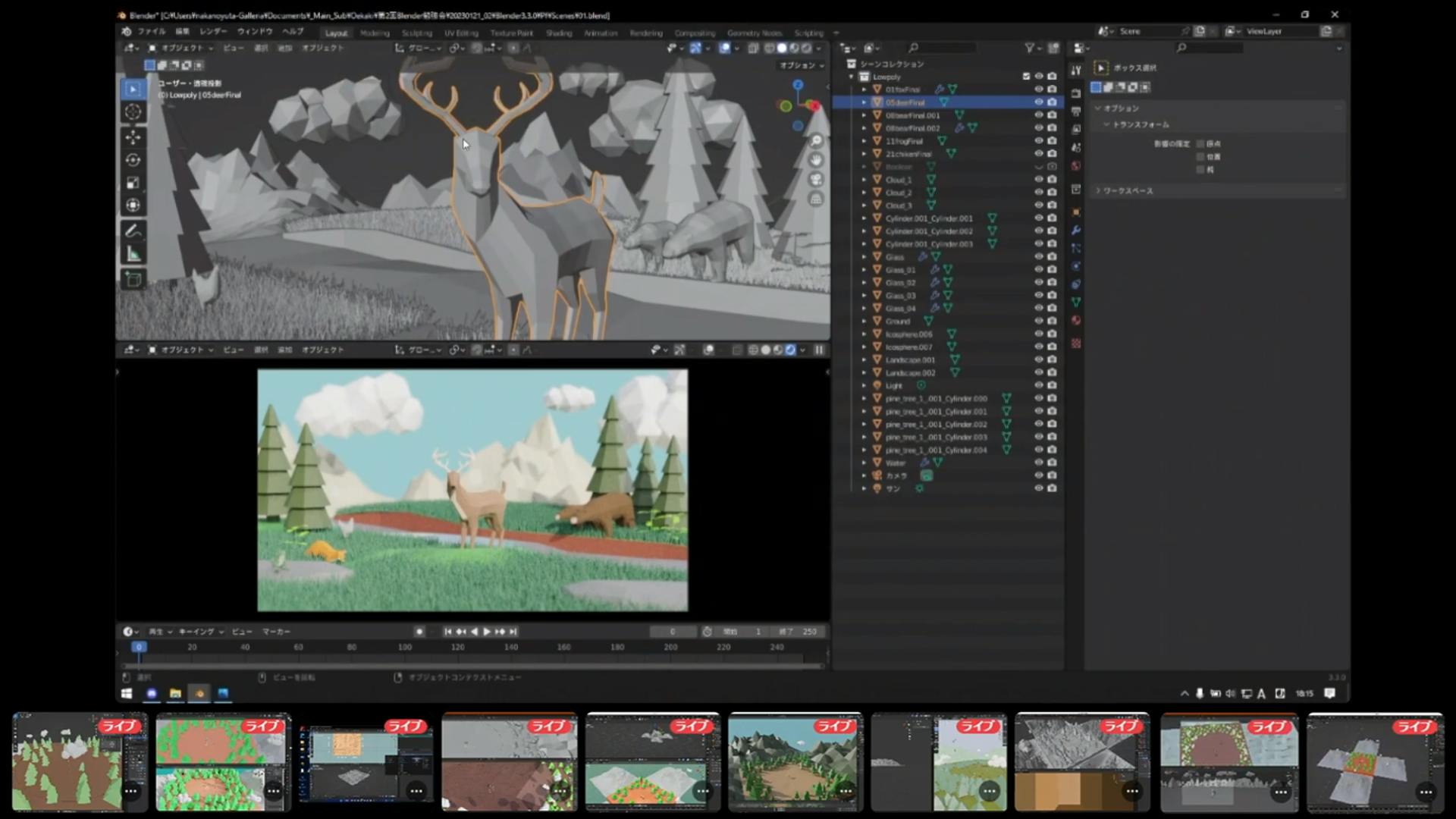
Task: Open the オブジェクト mode dropdown in top viewport
Action: (181, 48)
